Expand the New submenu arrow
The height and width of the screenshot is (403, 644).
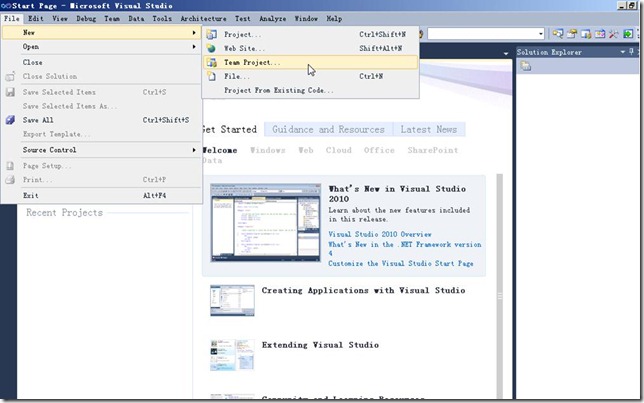tap(194, 32)
